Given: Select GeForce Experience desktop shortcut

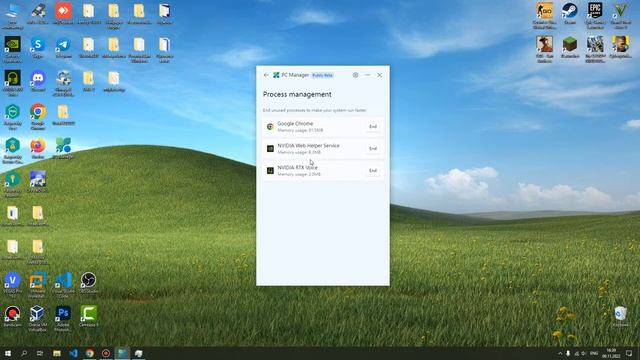Looking at the screenshot, I should pos(12,49).
